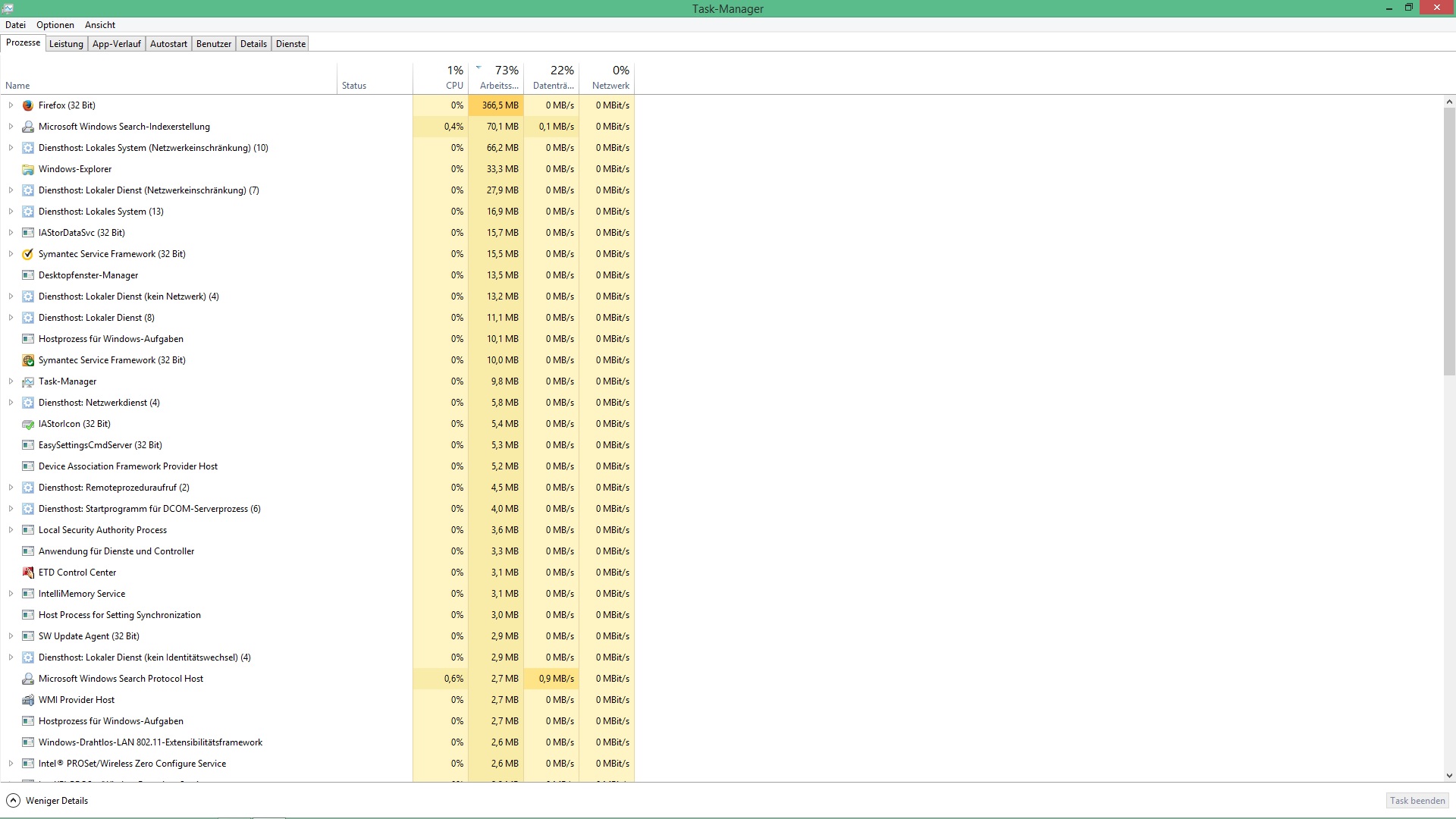The image size is (1456, 819).
Task: Click the IAStorIcon process icon
Action: [x=28, y=424]
